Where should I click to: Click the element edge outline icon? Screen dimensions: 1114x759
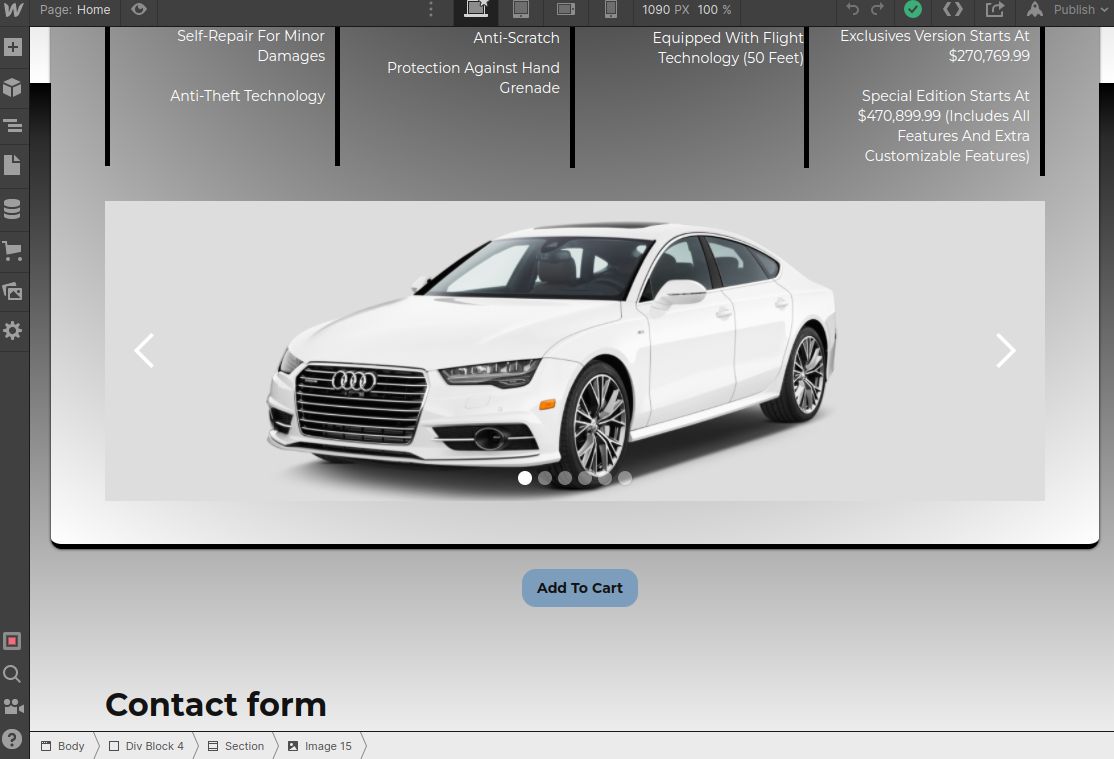click(x=12, y=641)
